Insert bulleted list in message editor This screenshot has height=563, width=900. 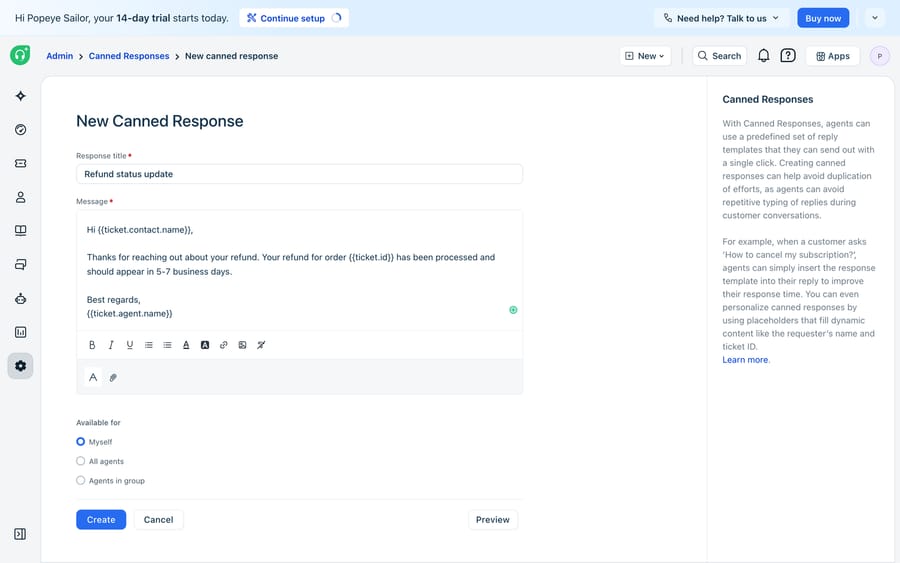149,345
